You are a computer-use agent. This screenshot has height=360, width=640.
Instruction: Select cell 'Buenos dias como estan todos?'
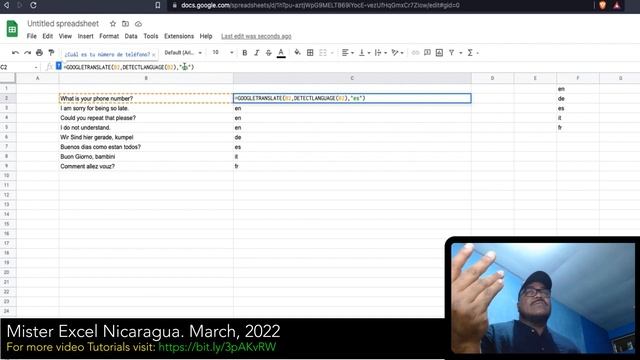pyautogui.click(x=146, y=147)
